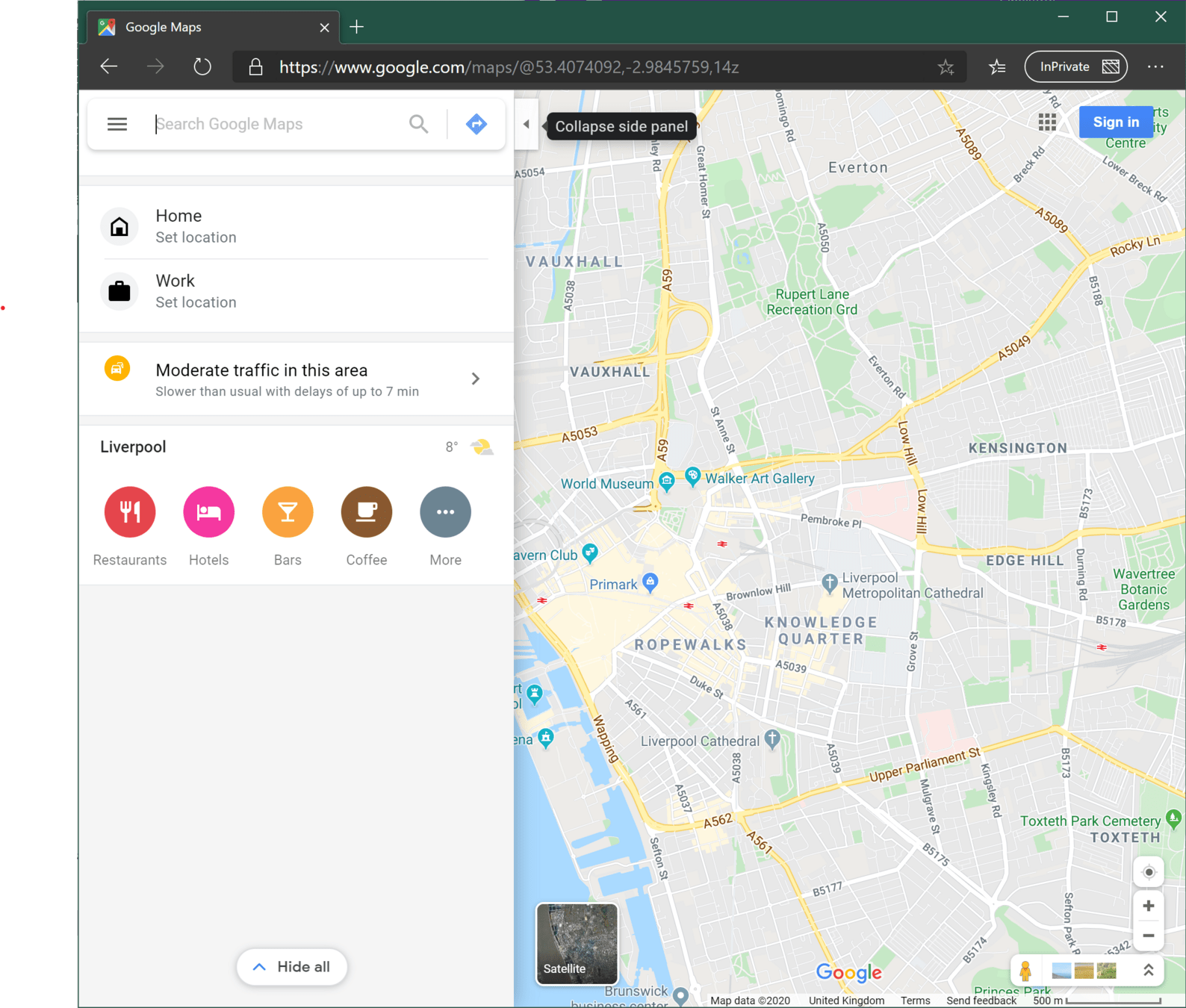View site information lock icon

pos(255,67)
